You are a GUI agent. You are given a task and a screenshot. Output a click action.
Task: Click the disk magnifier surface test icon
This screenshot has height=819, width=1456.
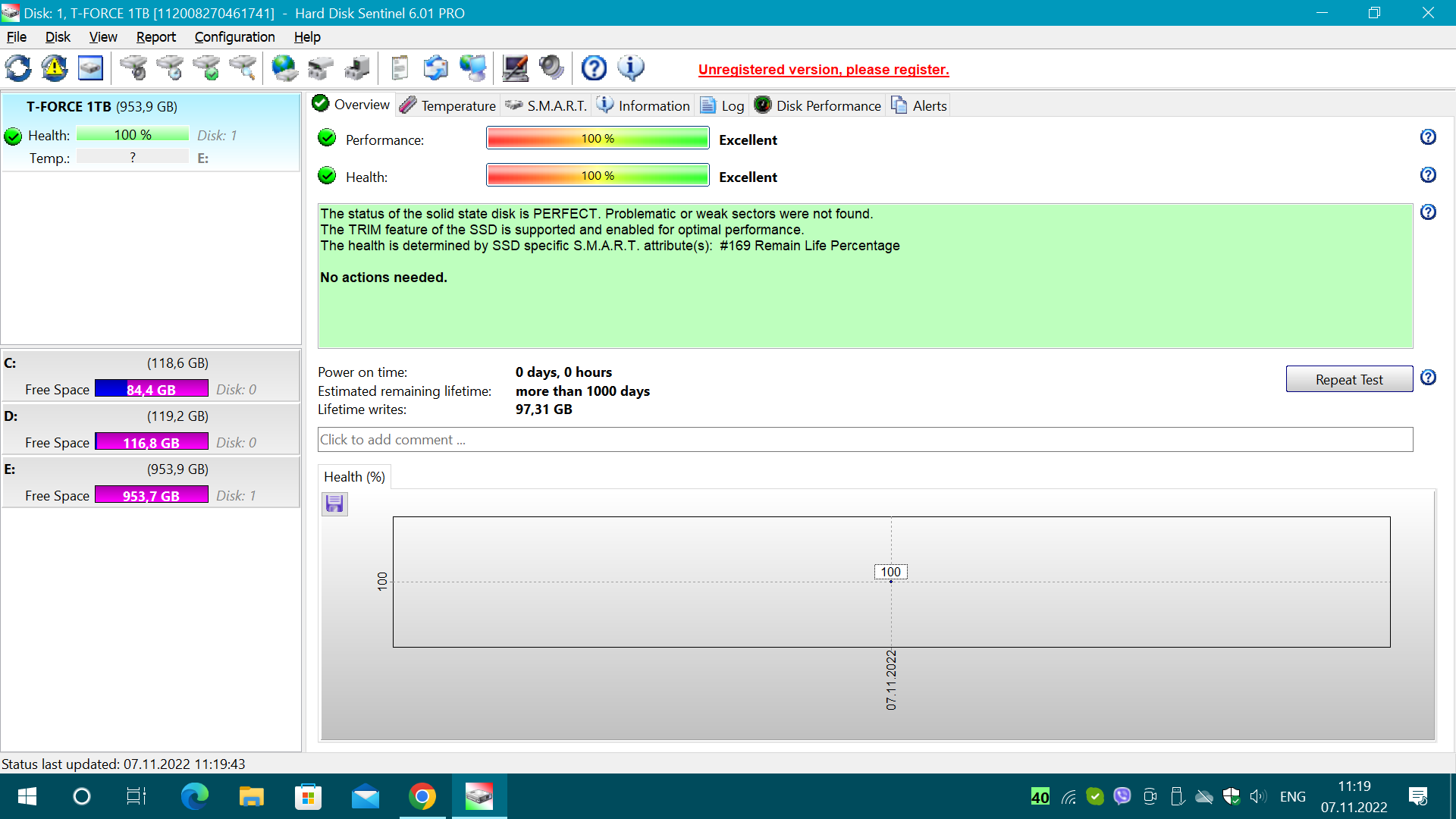[x=243, y=69]
